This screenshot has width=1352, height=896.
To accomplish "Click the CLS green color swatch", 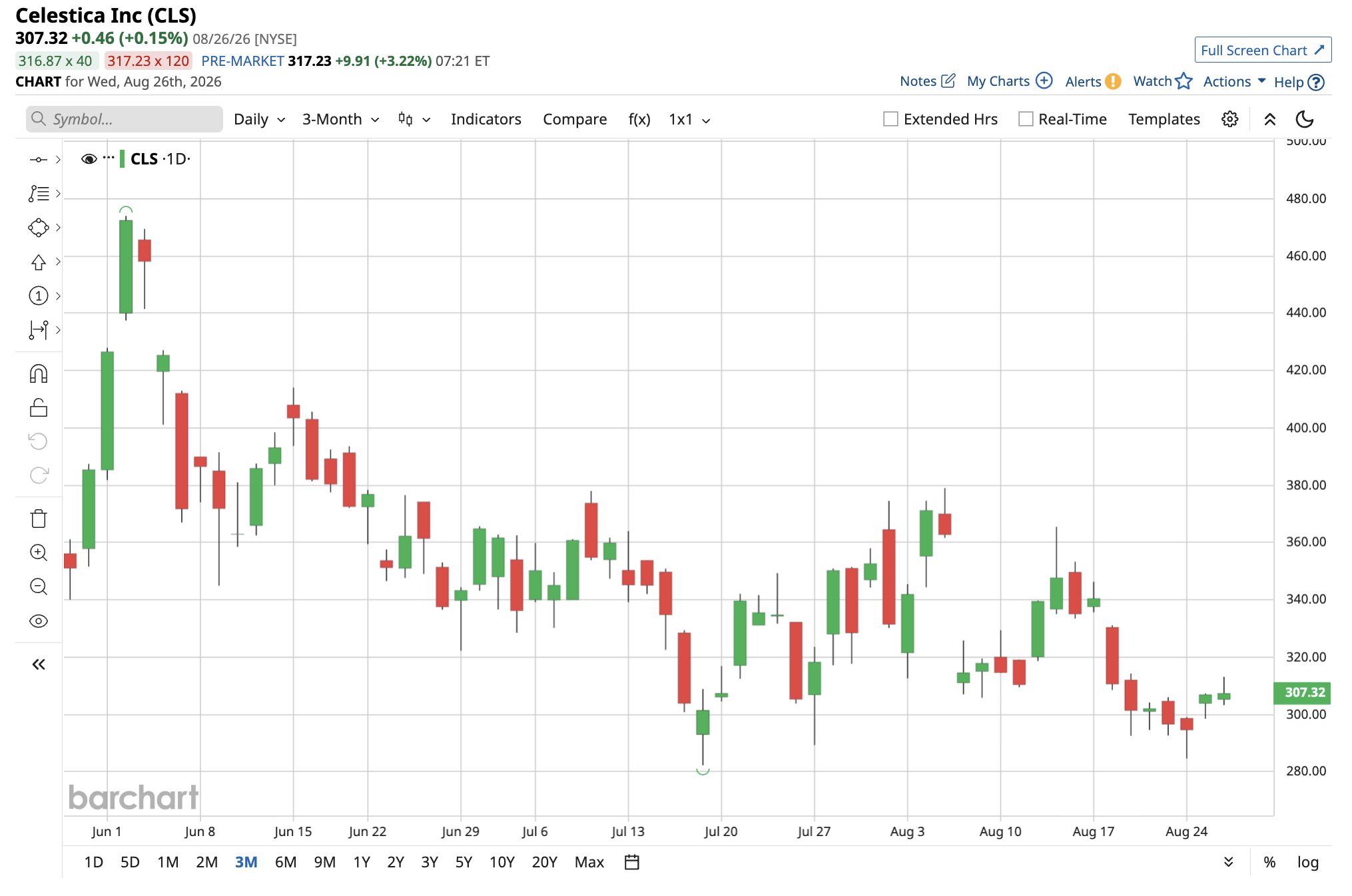I will (123, 159).
